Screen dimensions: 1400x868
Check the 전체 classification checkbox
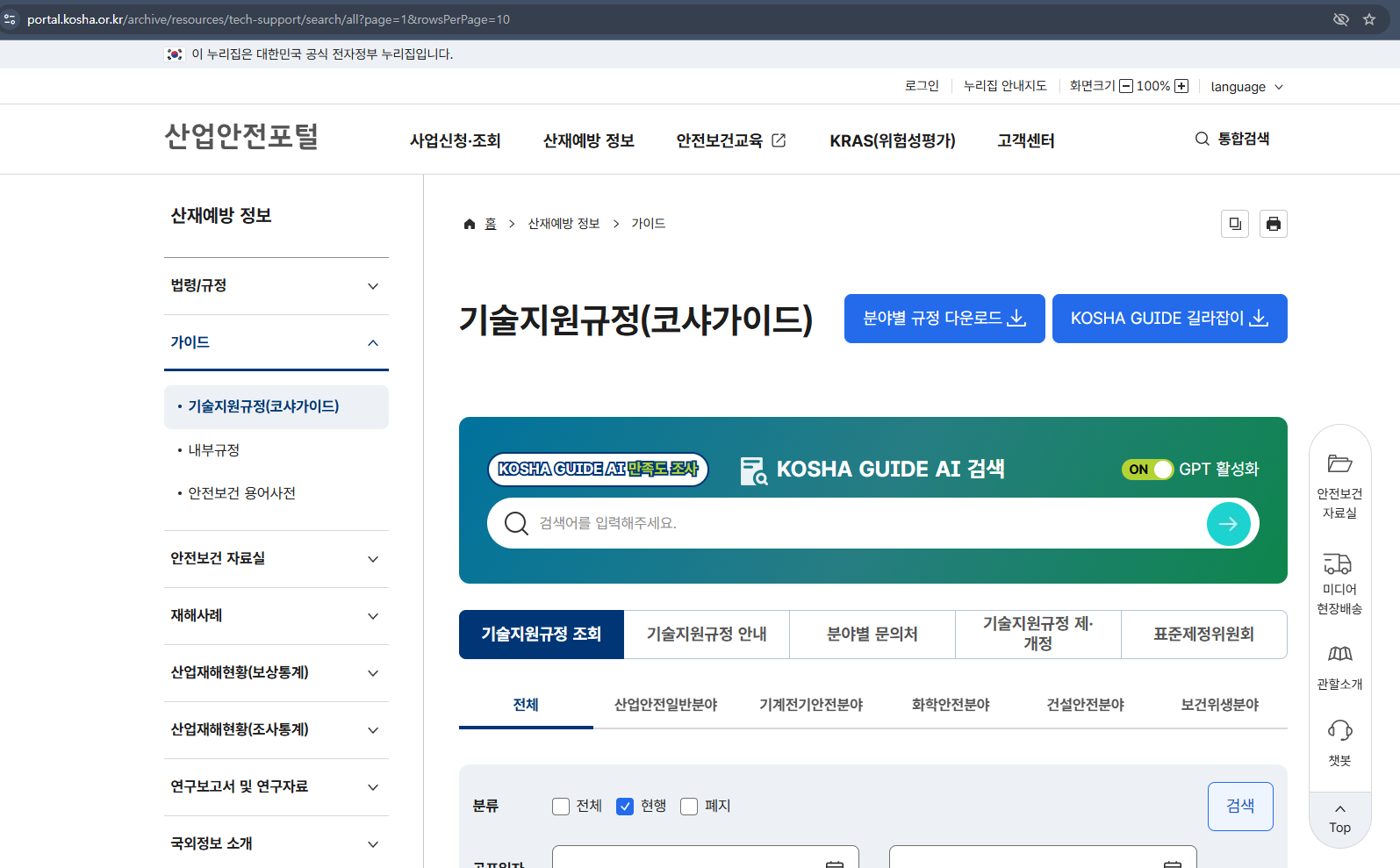tap(561, 807)
